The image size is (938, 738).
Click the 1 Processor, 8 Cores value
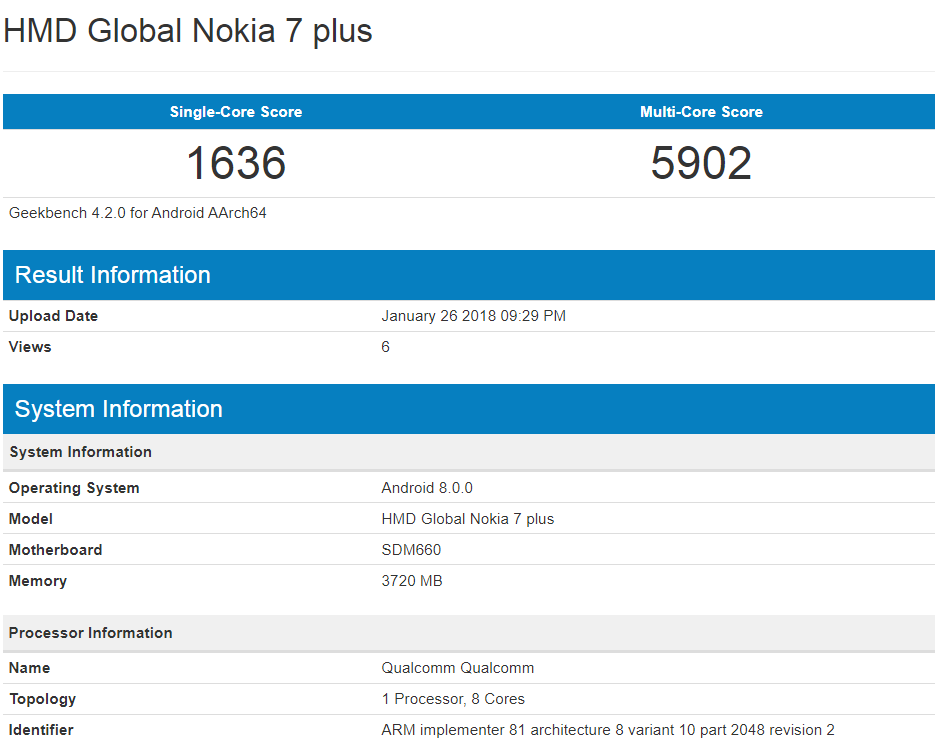pos(453,699)
